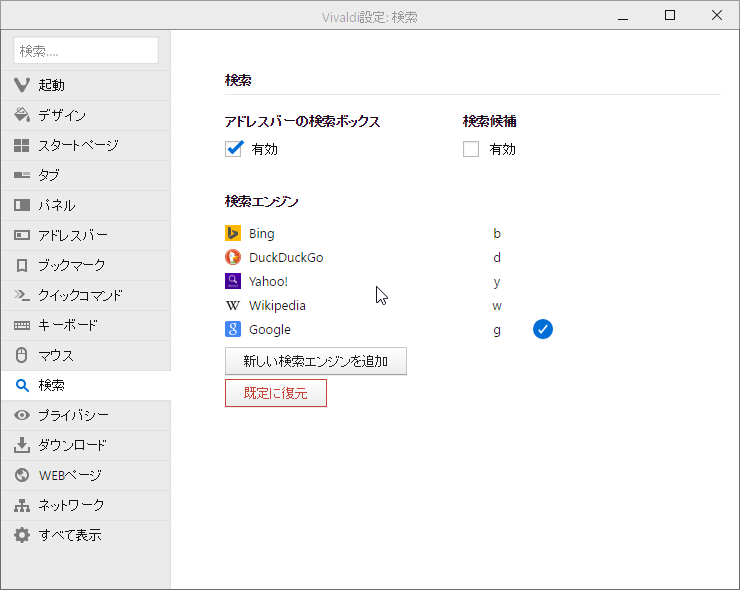Click the grid icon beside スタートページ
This screenshot has height=590, width=740.
click(22, 145)
